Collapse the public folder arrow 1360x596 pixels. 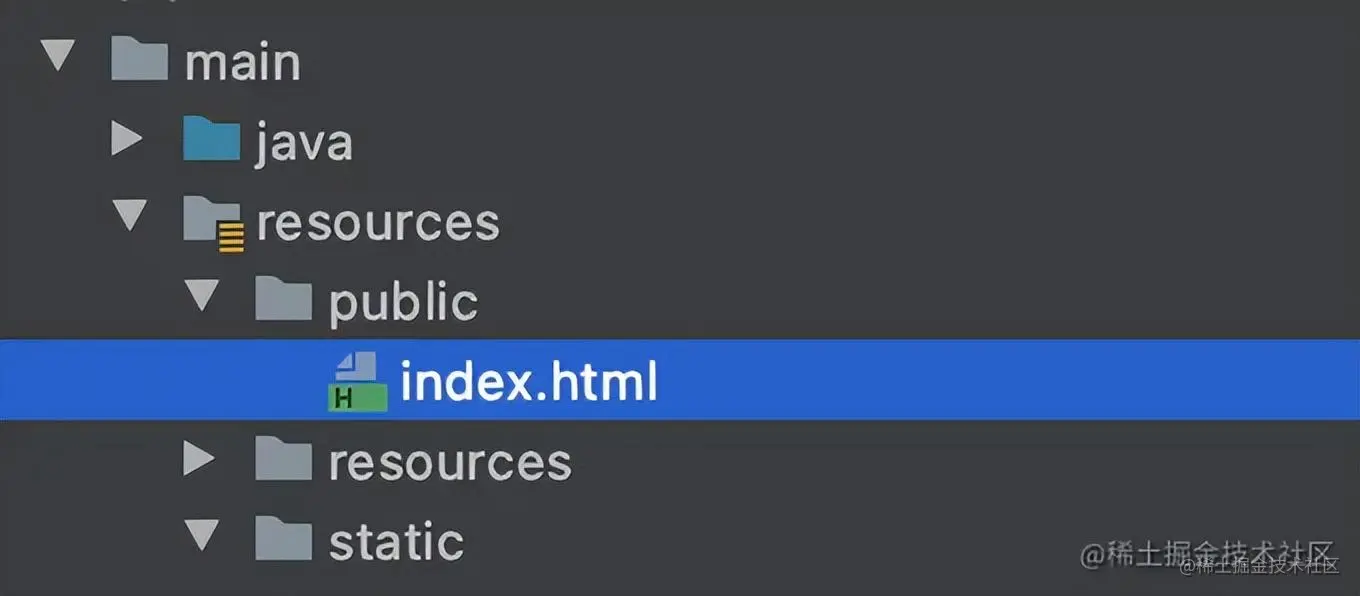tap(202, 296)
